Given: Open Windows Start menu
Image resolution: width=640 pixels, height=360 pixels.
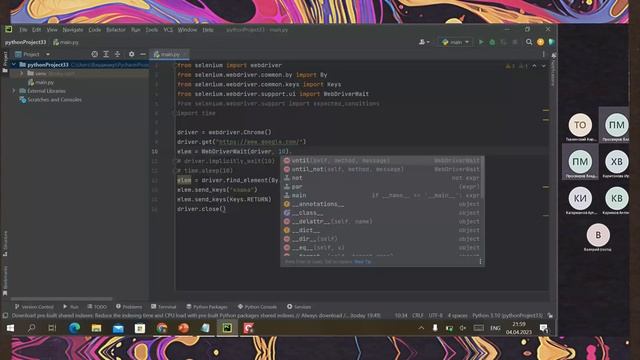Looking at the screenshot, I should (x=11, y=328).
